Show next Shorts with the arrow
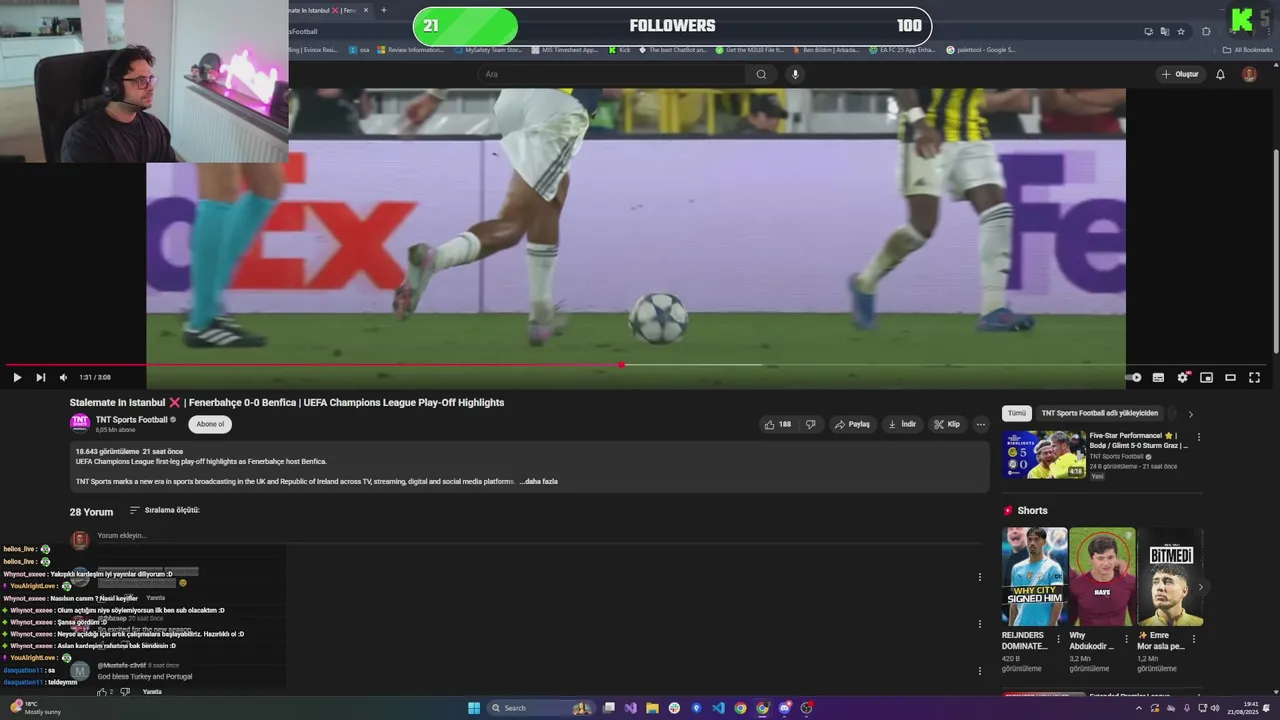 pos(1201,587)
